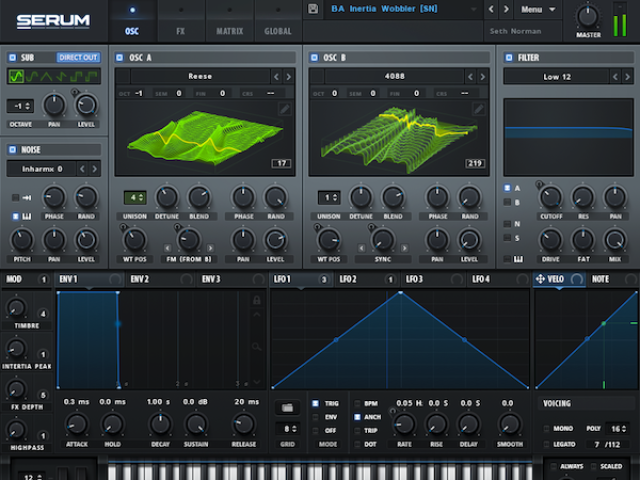
Task: Enable filter routing for B
Action: click(507, 202)
